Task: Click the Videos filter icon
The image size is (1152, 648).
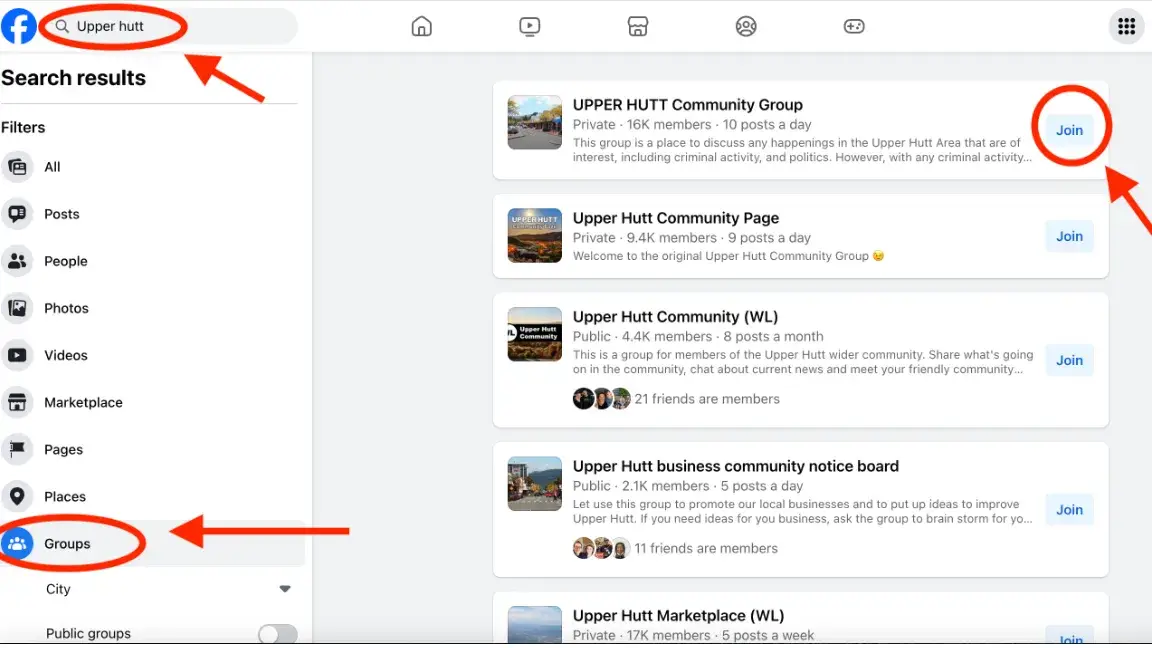Action: click(17, 355)
